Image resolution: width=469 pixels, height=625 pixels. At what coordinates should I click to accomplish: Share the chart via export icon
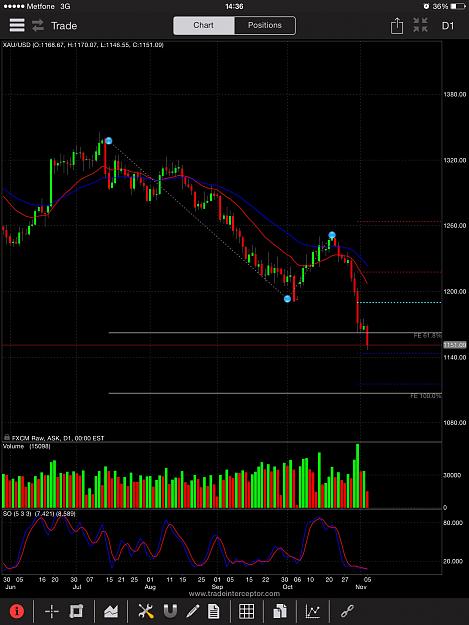click(x=396, y=26)
